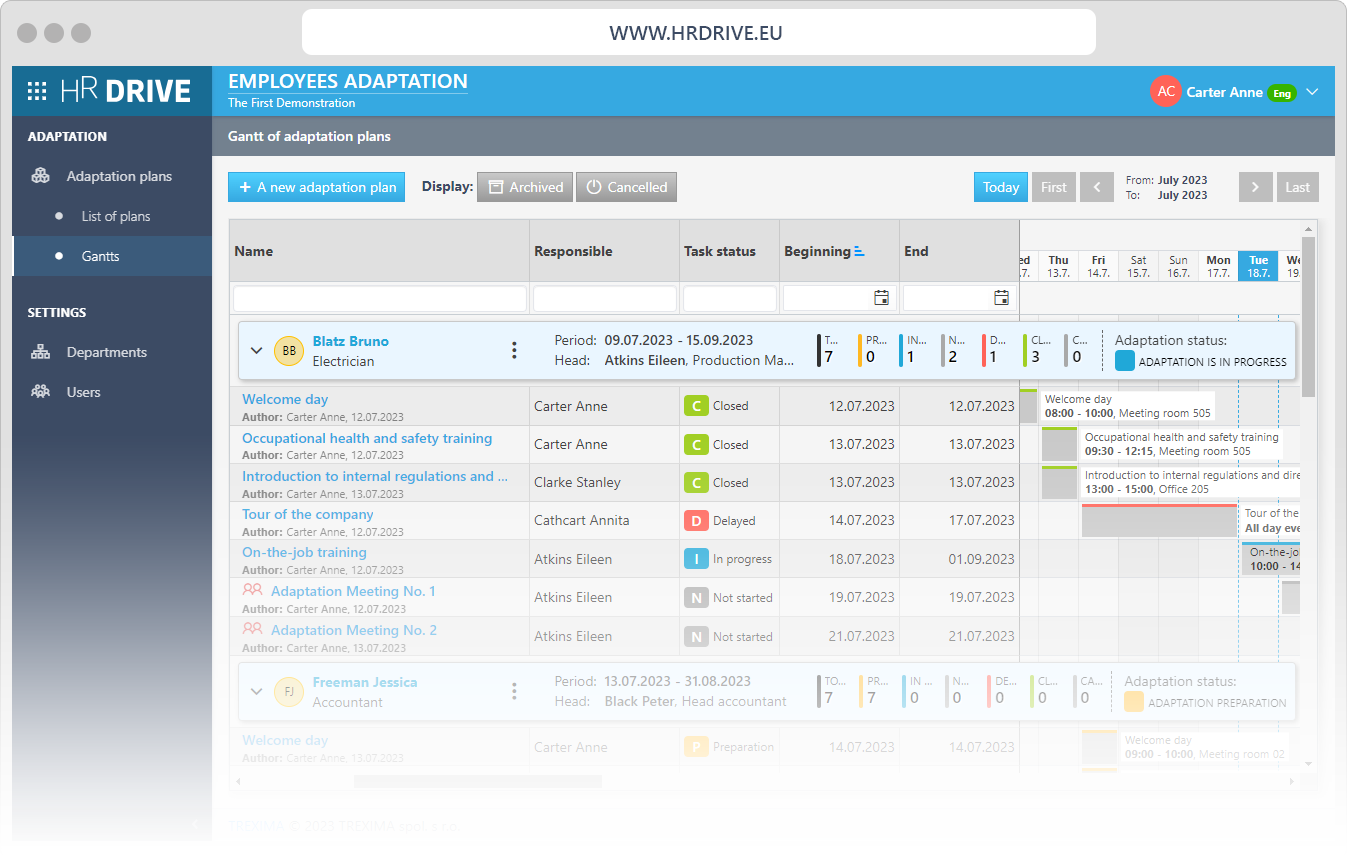This screenshot has width=1347, height=859.
Task: Toggle display of Archived plans
Action: 525,187
